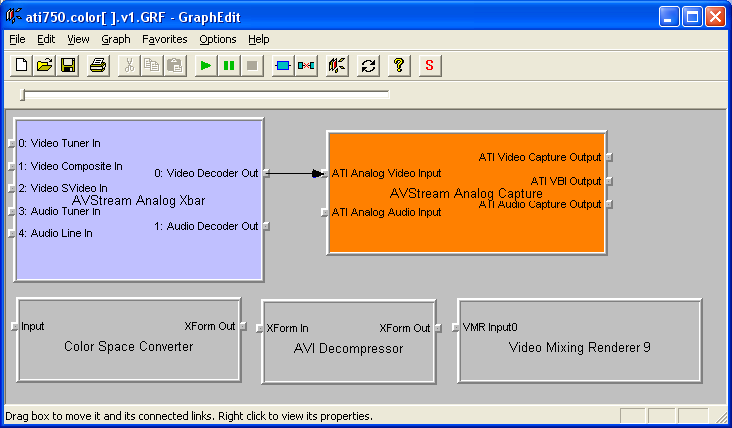Maximize the GraphEdit window
732x428 pixels.
(x=692, y=17)
